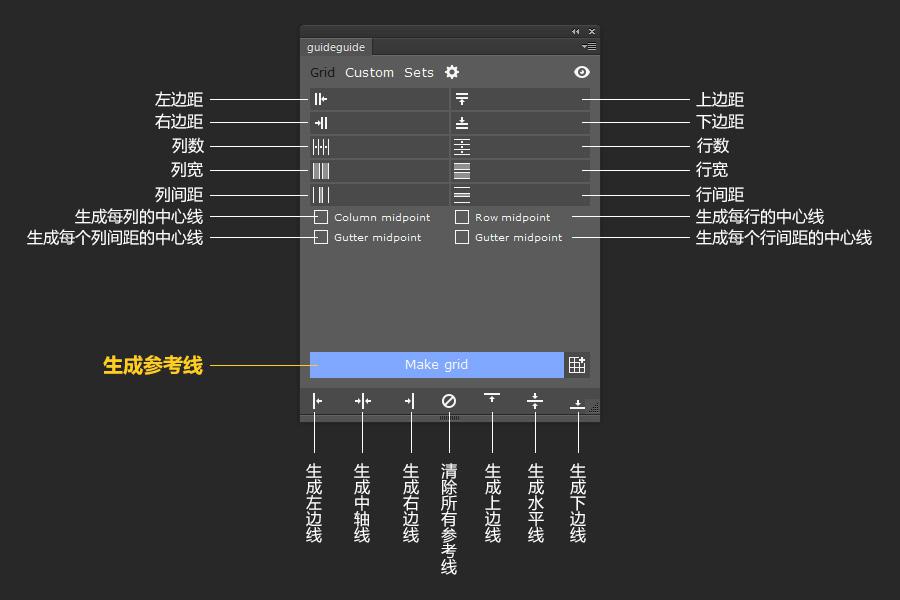Enable the Column midpoint checkbox
The image size is (900, 600).
point(321,216)
